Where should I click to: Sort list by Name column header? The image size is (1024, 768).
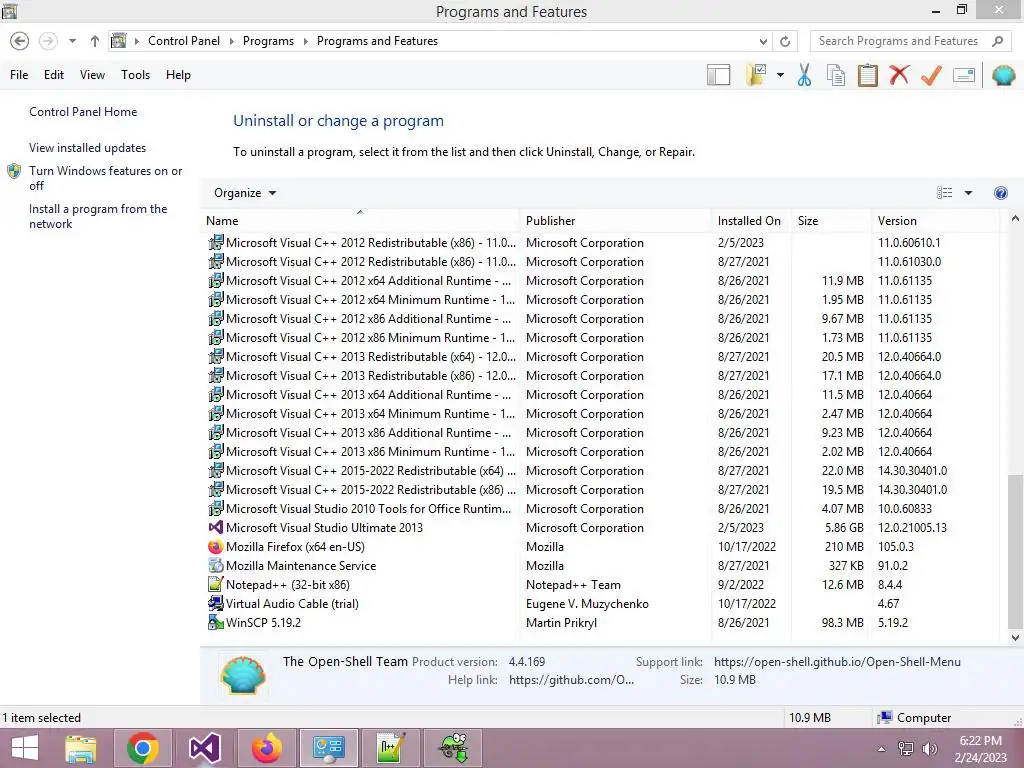pos(360,221)
